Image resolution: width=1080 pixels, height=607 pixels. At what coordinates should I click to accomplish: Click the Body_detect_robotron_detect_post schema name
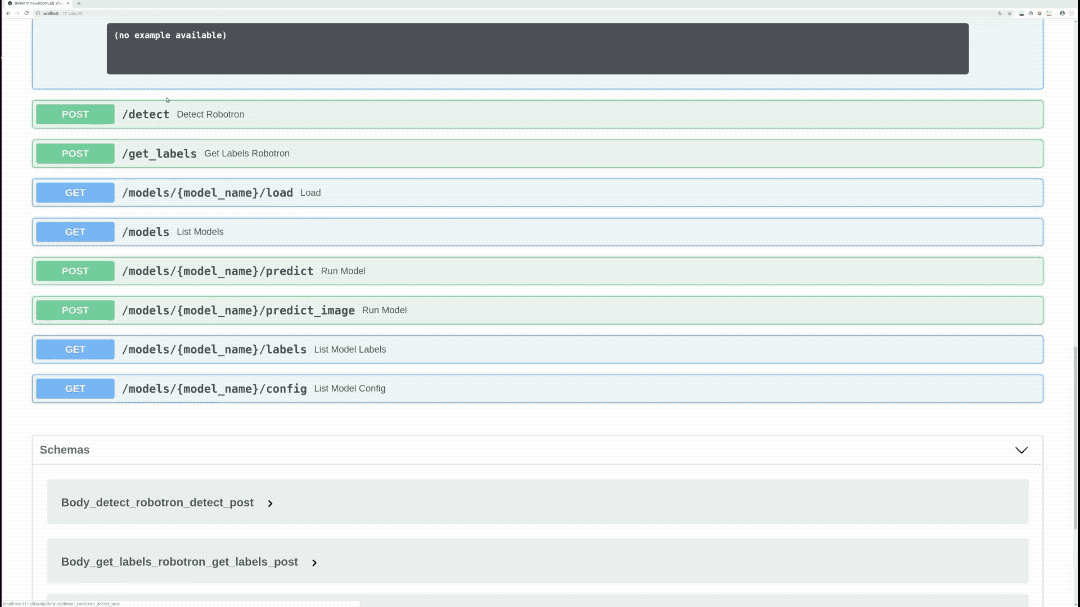pyautogui.click(x=157, y=503)
